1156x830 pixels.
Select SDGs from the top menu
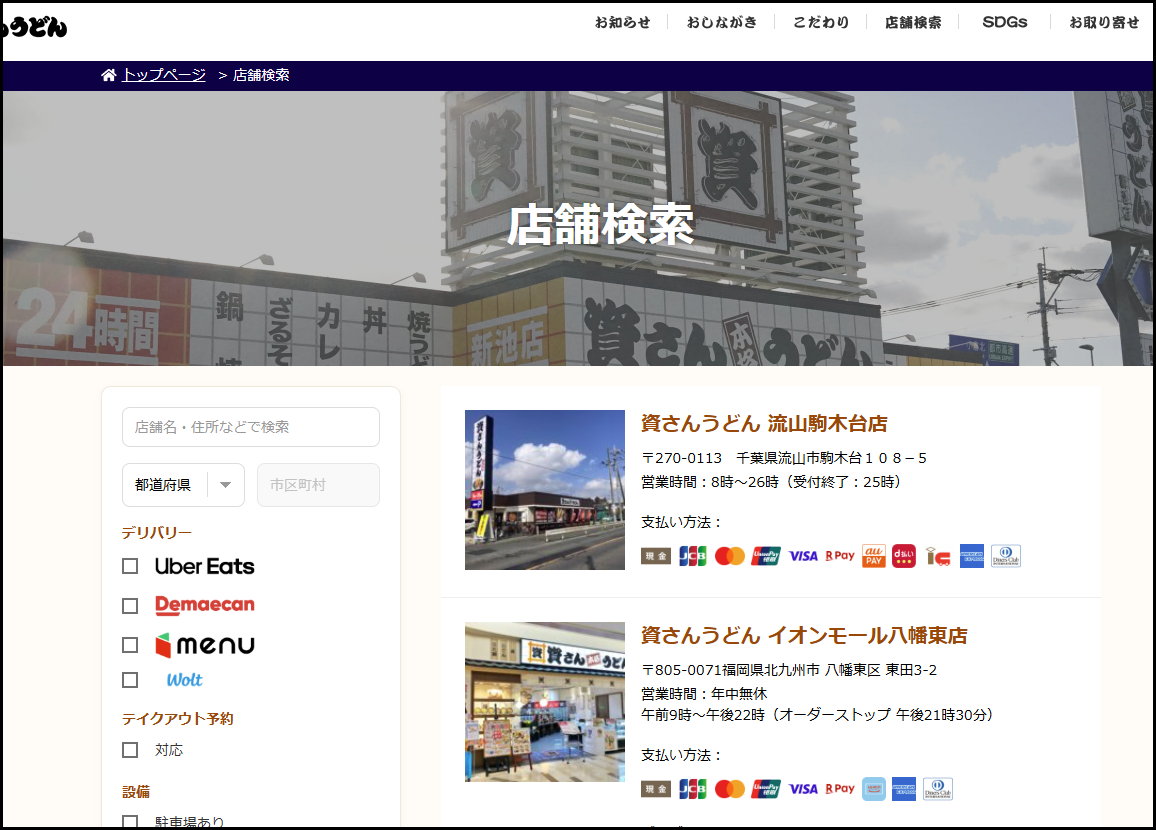(x=1004, y=22)
